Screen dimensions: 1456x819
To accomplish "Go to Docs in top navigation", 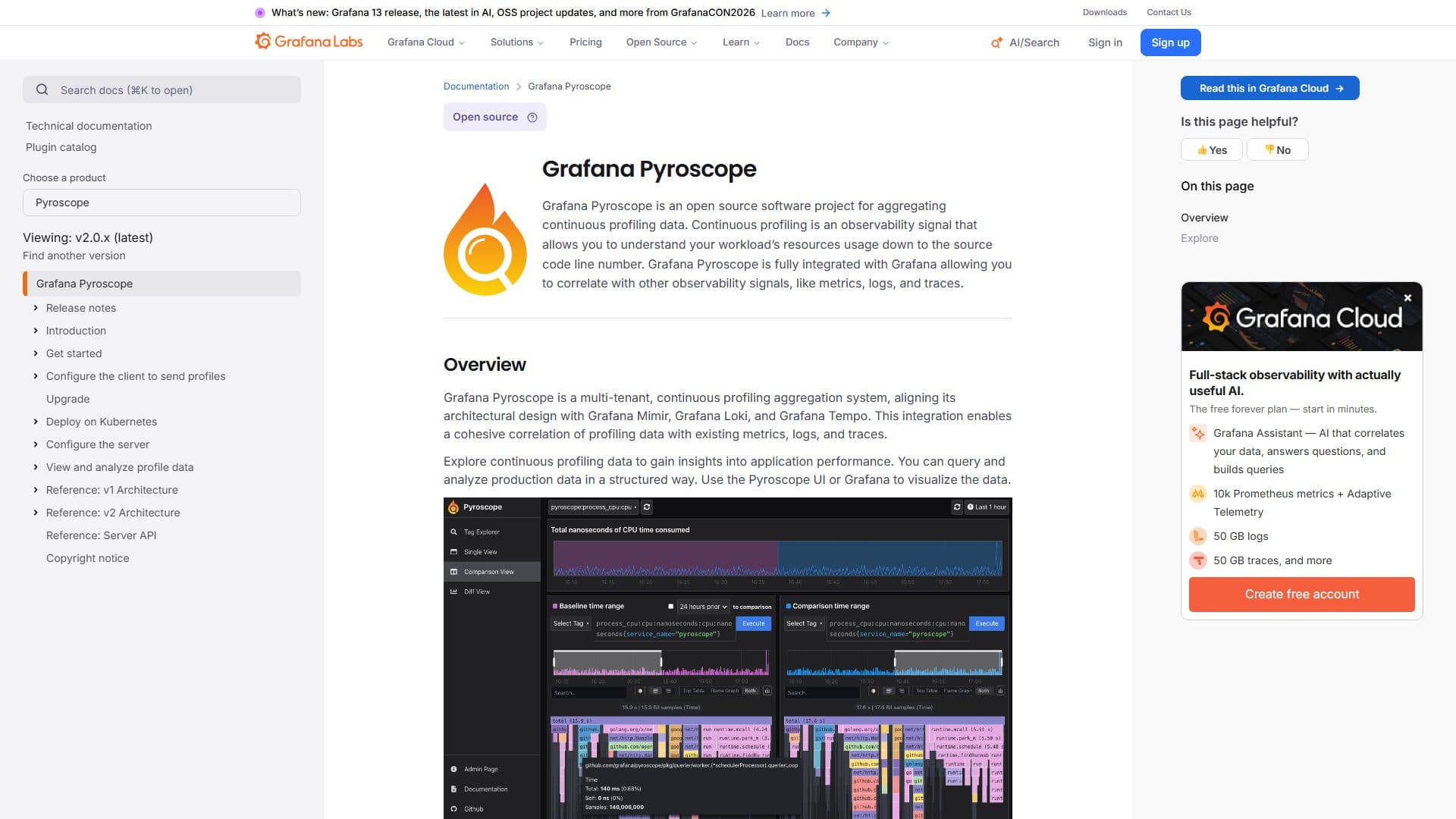I will [x=797, y=42].
